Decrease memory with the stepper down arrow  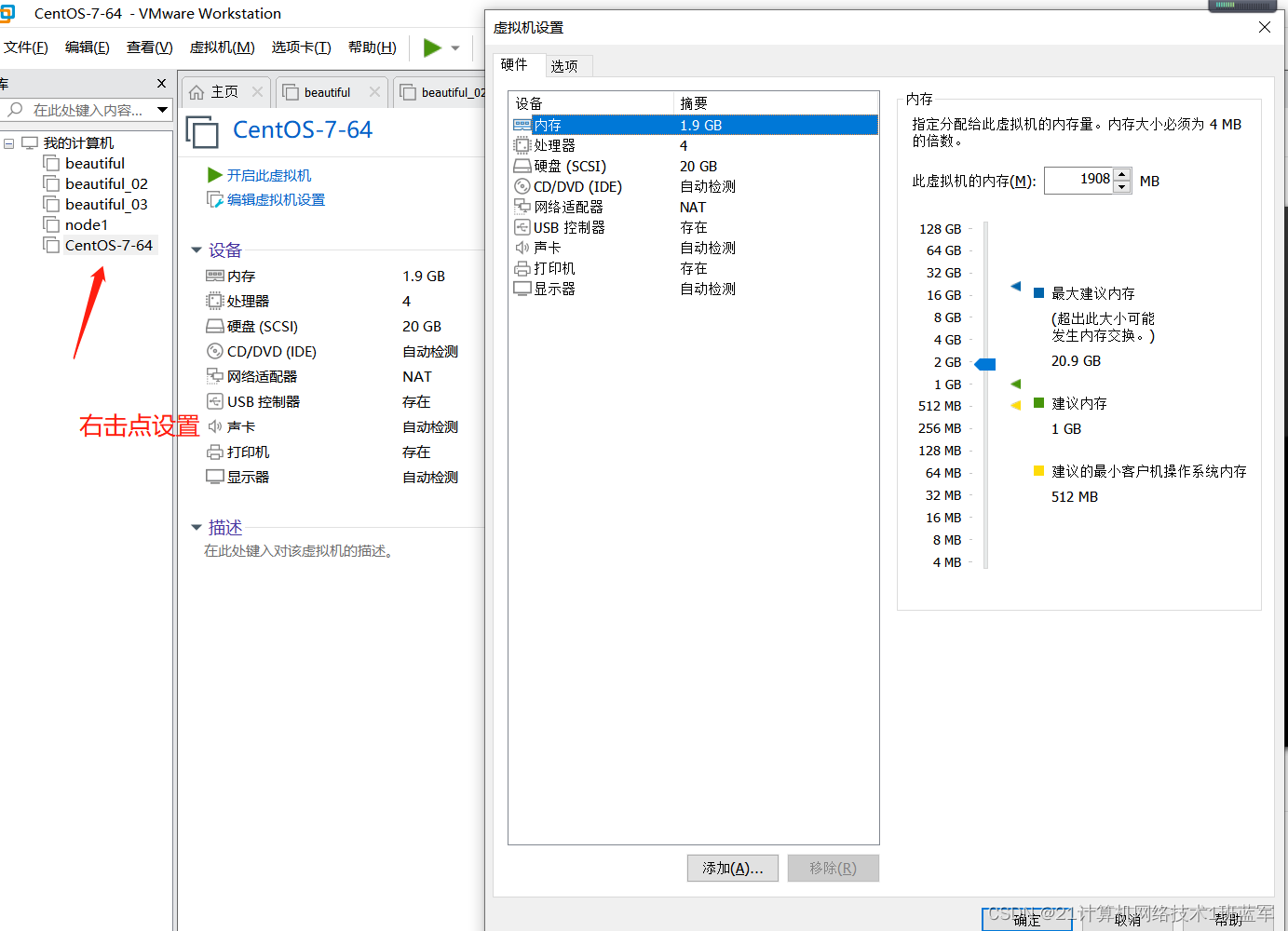click(x=1122, y=187)
